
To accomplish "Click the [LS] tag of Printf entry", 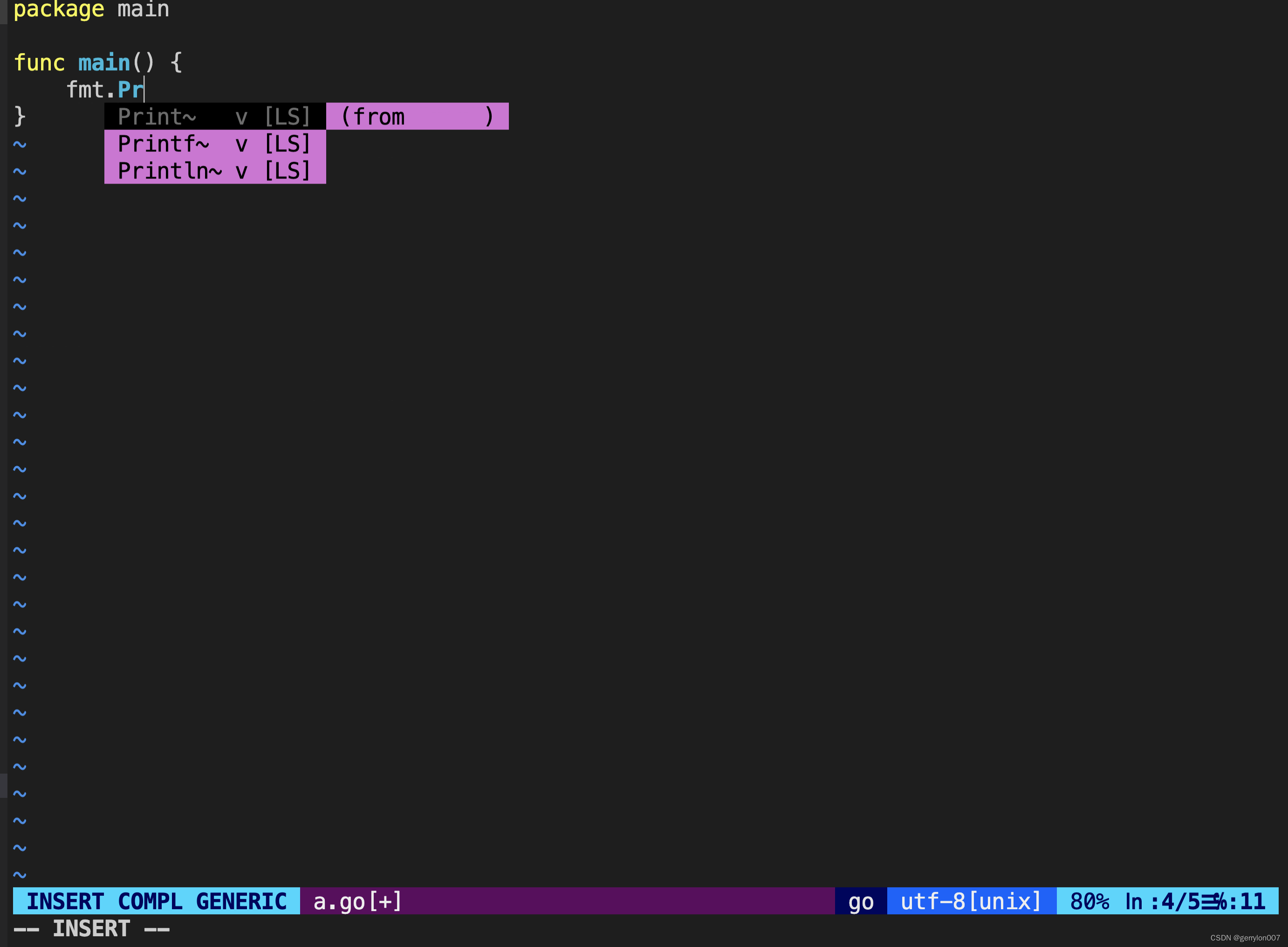I will (x=287, y=144).
